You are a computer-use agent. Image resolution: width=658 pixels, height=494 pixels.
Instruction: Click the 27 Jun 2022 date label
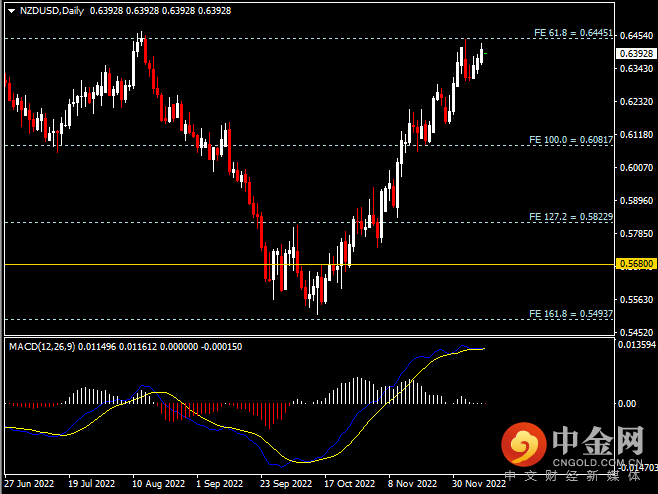click(27, 482)
